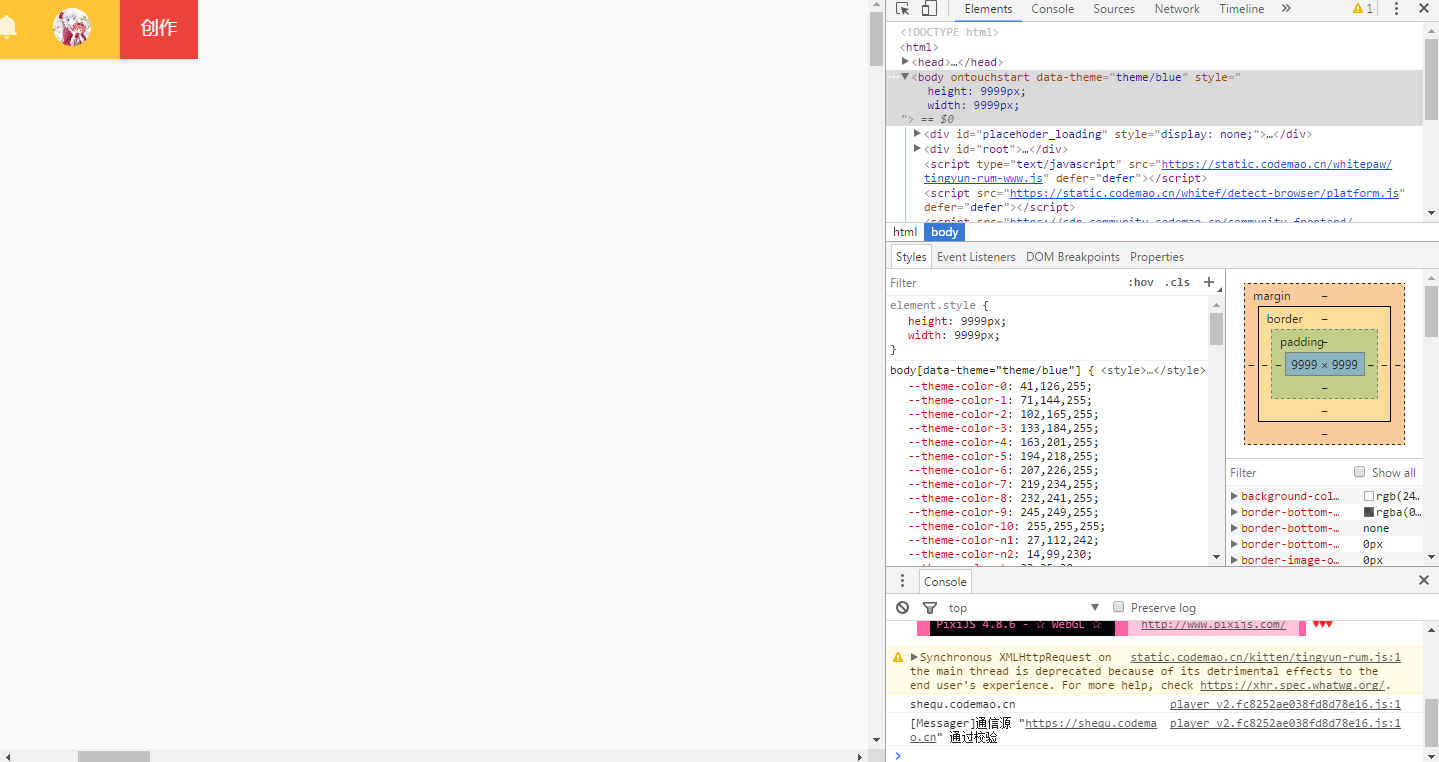Click the red 创作 button
1439x762 pixels.
point(159,29)
